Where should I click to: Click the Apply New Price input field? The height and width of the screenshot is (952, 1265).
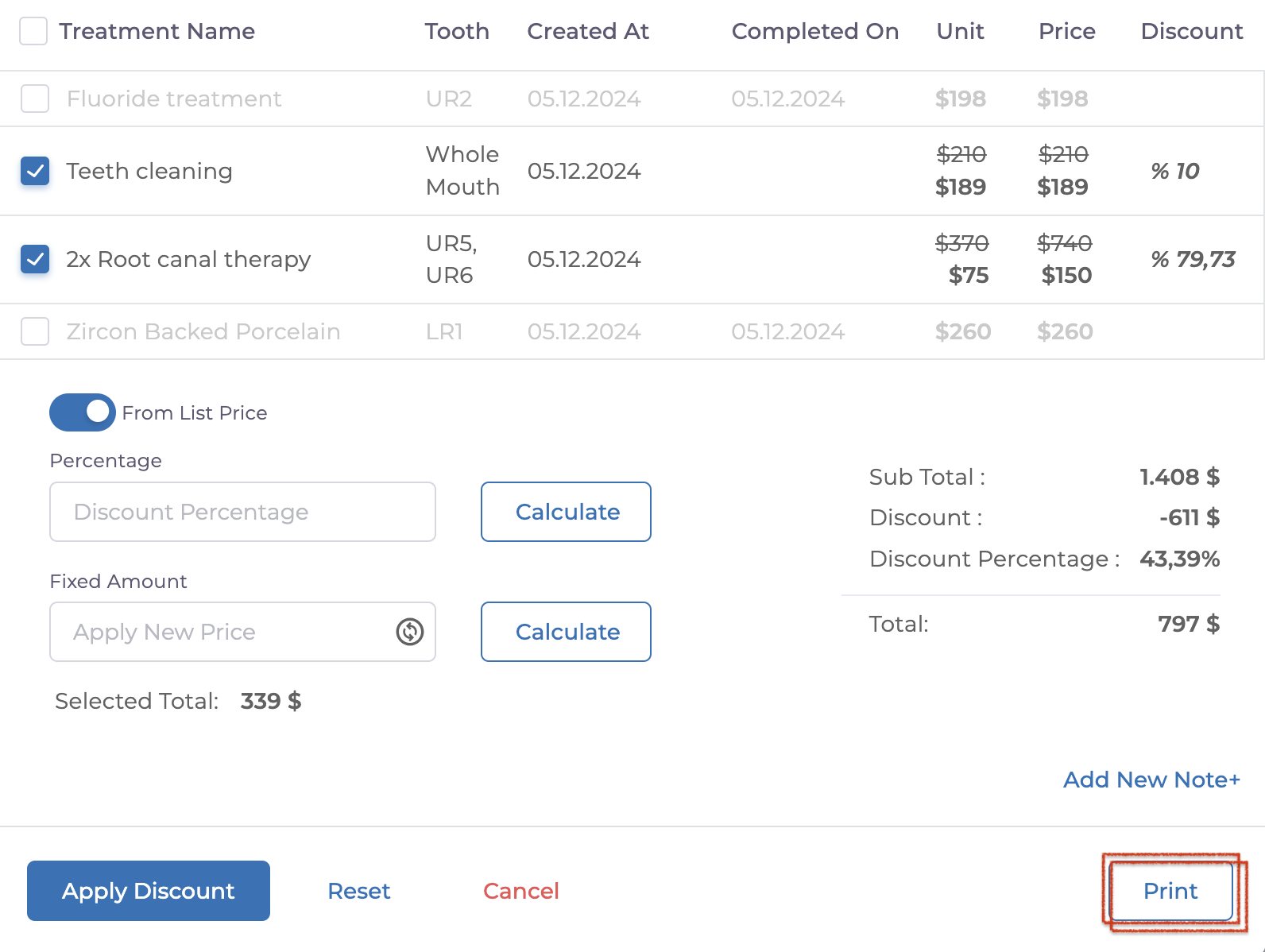[x=222, y=632]
